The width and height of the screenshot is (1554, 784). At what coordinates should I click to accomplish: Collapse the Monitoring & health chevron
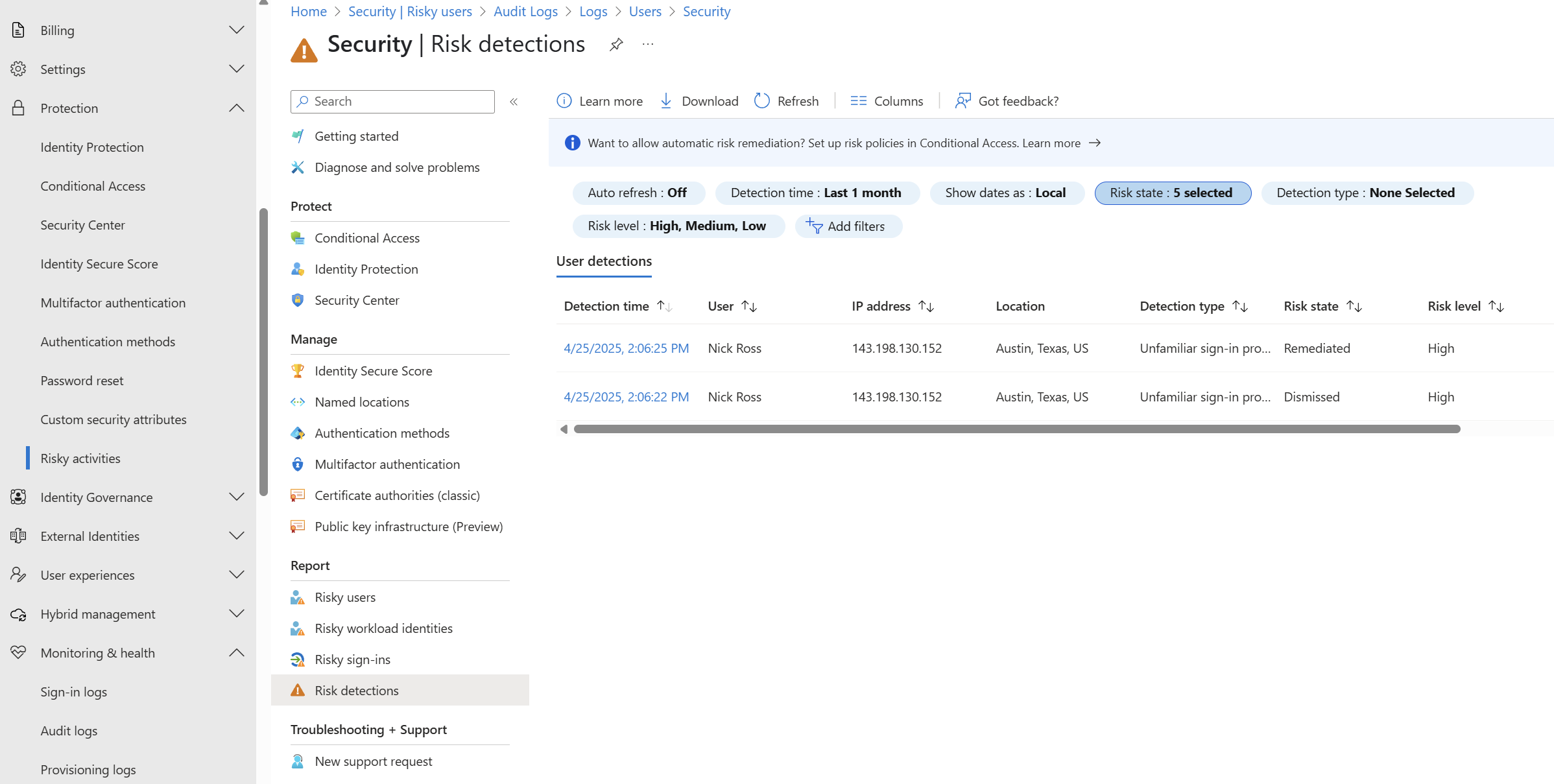tap(237, 652)
